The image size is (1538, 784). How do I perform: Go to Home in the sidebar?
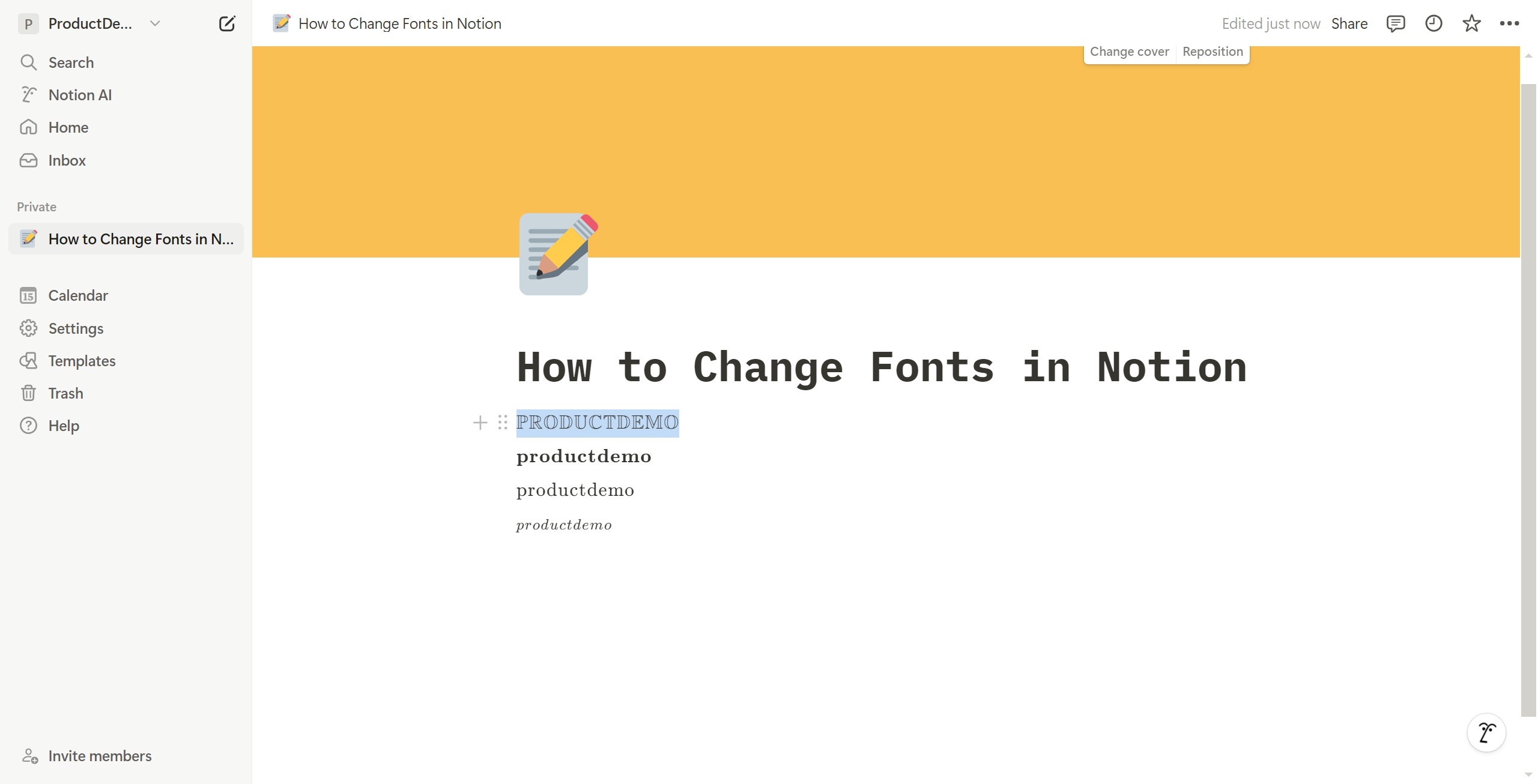[126, 127]
